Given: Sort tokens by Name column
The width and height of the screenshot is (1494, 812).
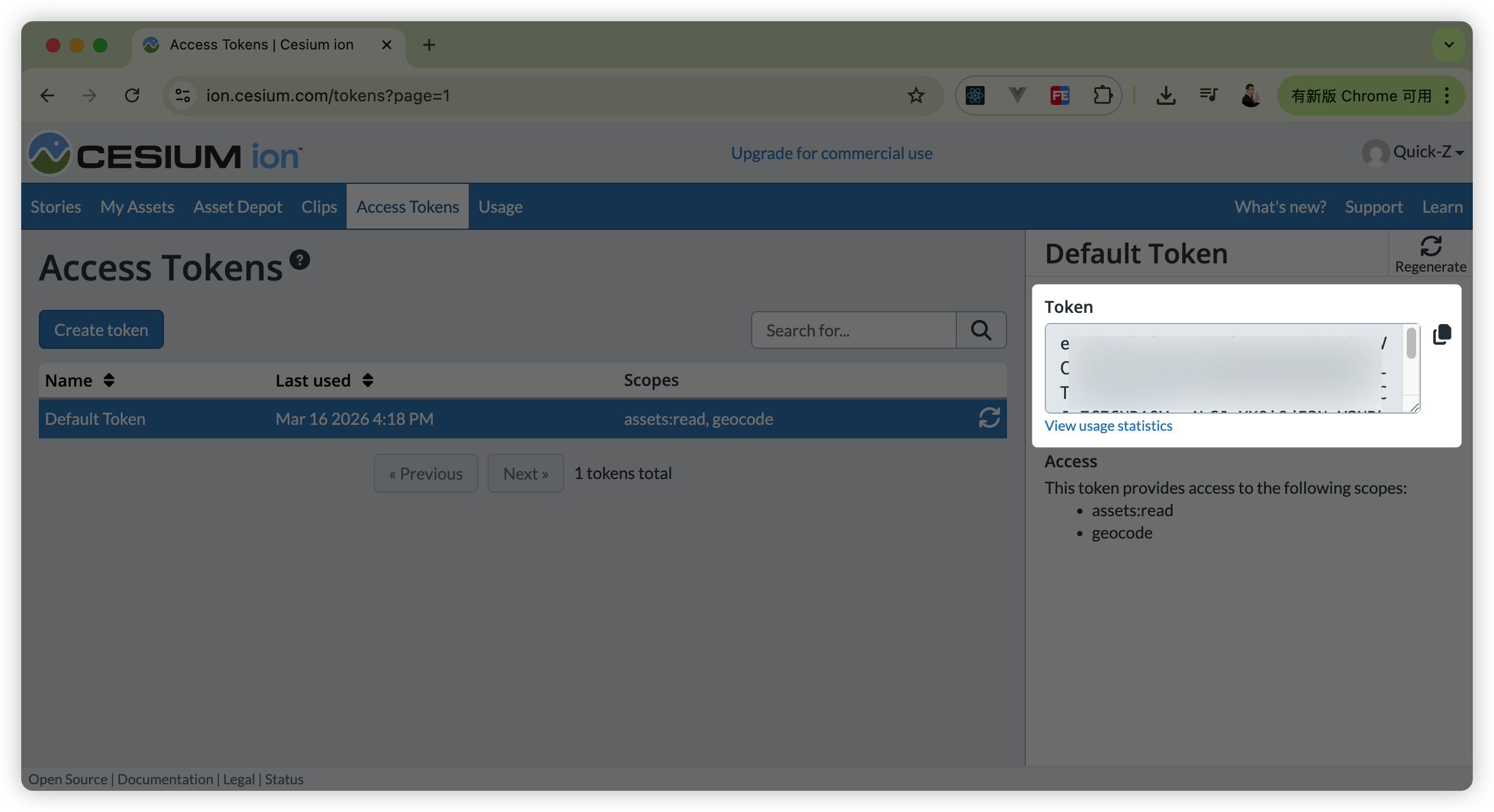Looking at the screenshot, I should 109,380.
